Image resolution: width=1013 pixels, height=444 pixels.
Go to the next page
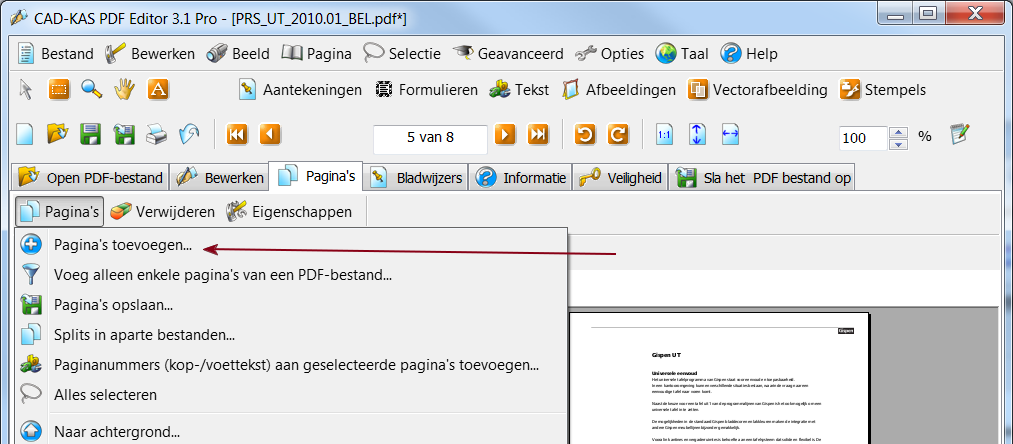[505, 134]
